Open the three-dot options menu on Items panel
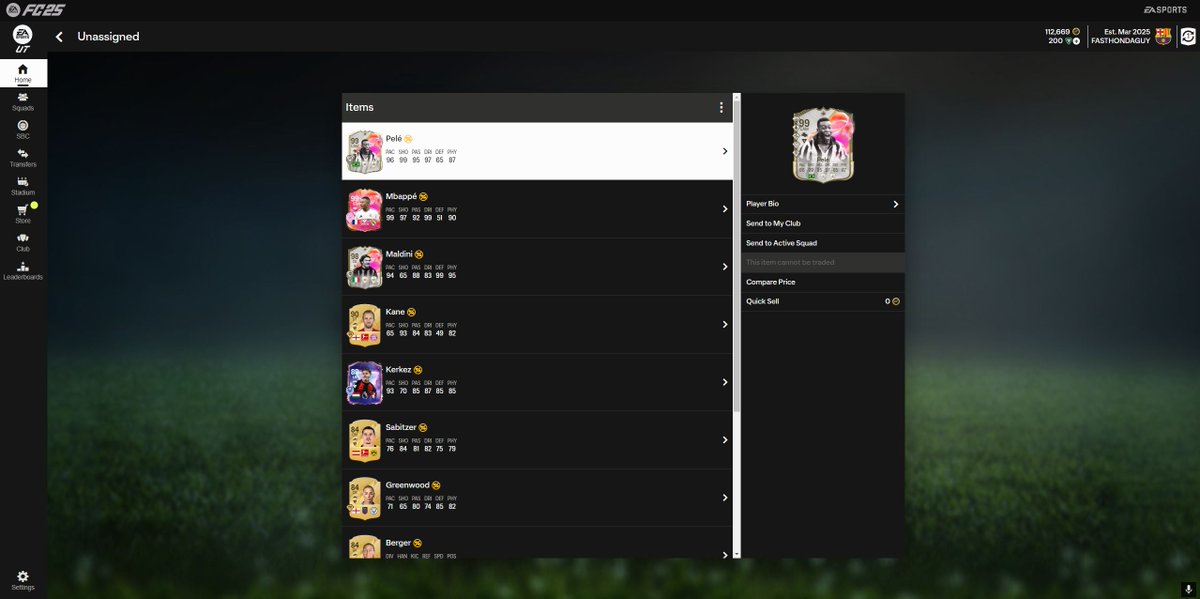The width and height of the screenshot is (1200, 599). click(721, 107)
